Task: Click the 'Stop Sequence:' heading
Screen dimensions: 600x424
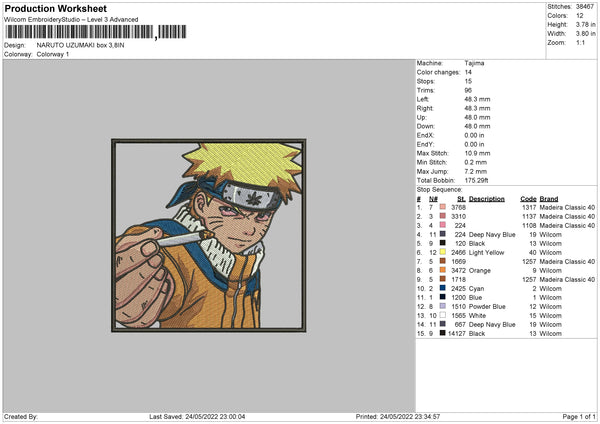Action: click(x=439, y=190)
